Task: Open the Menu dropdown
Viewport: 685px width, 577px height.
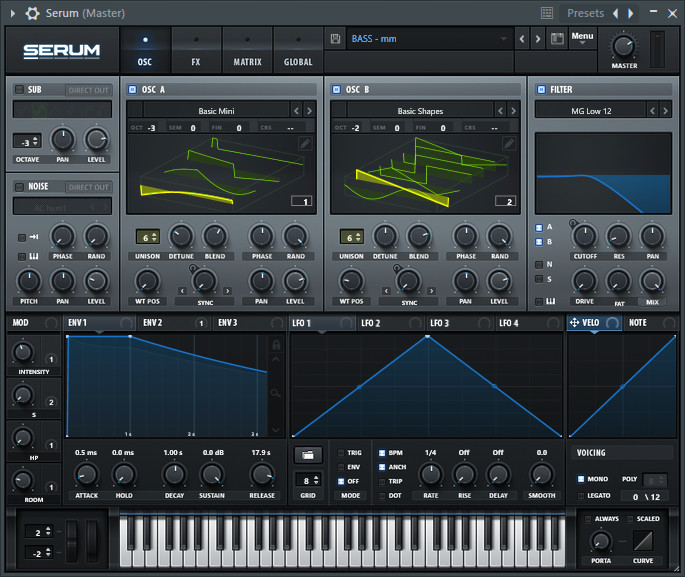Action: 582,38
